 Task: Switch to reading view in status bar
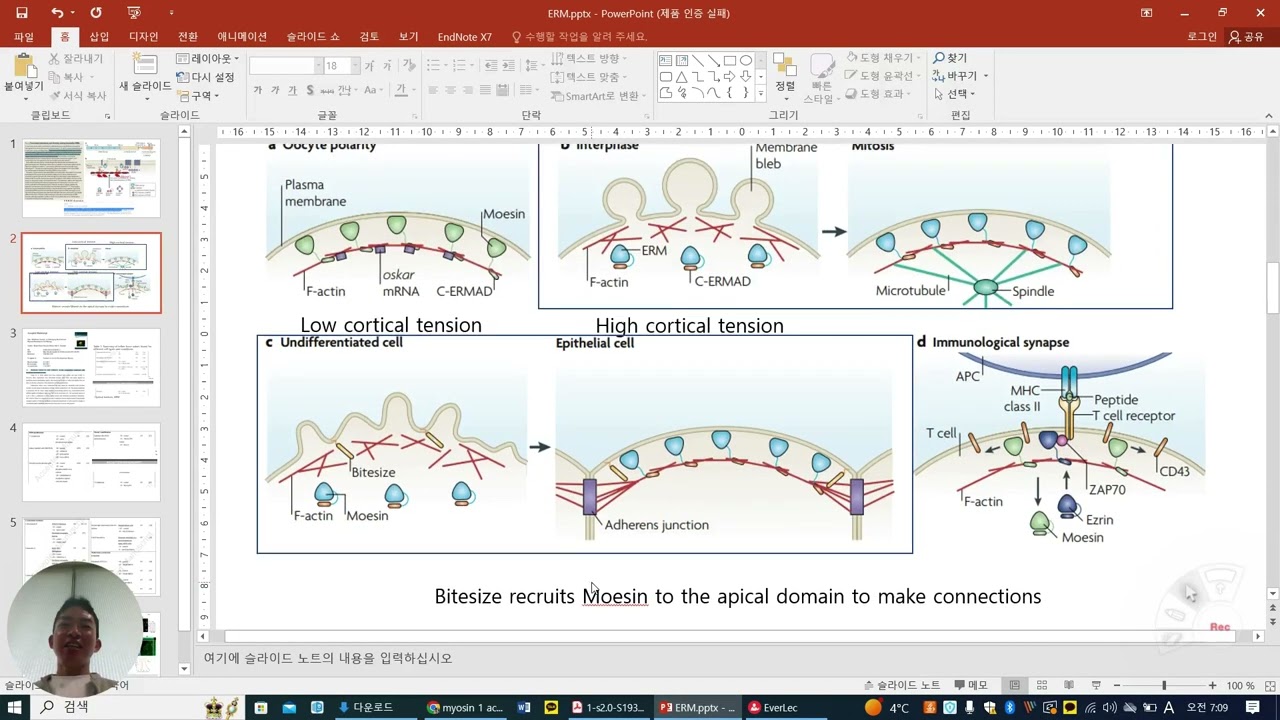pyautogui.click(x=1069, y=685)
